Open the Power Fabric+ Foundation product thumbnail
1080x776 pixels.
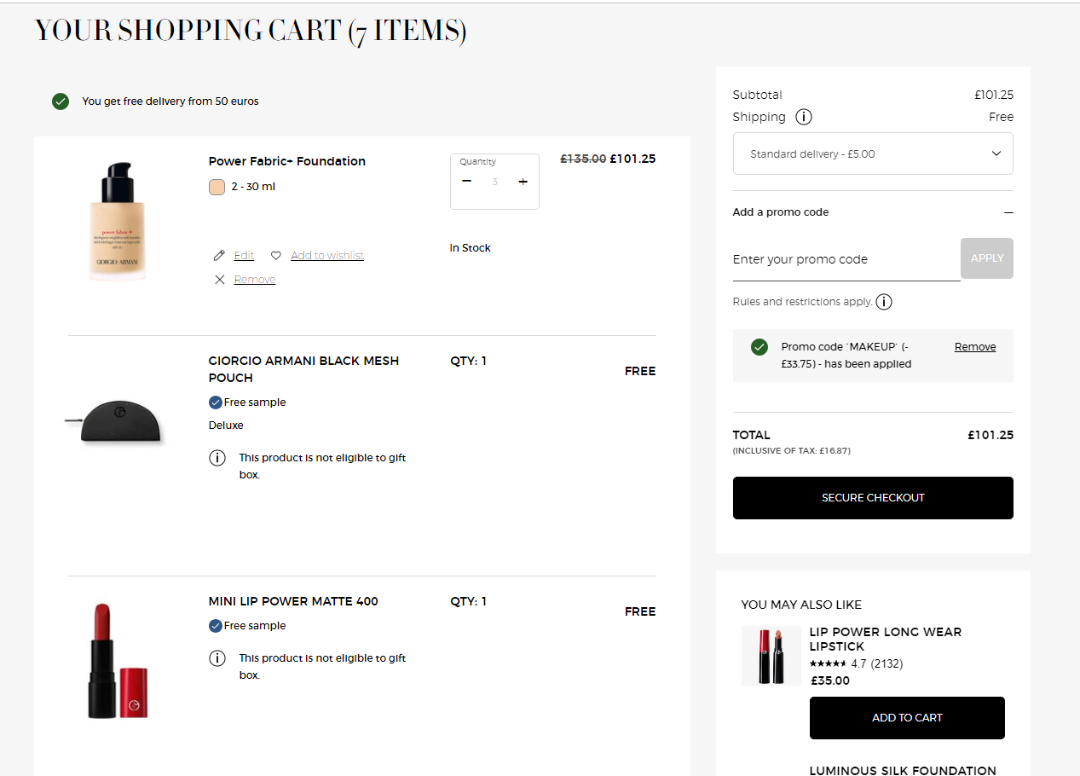[117, 221]
